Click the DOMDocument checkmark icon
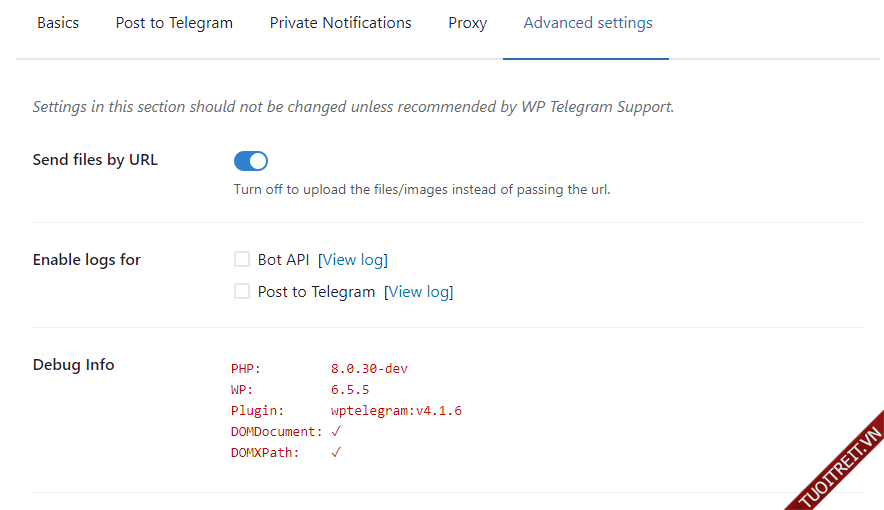This screenshot has width=884, height=510. (x=337, y=432)
